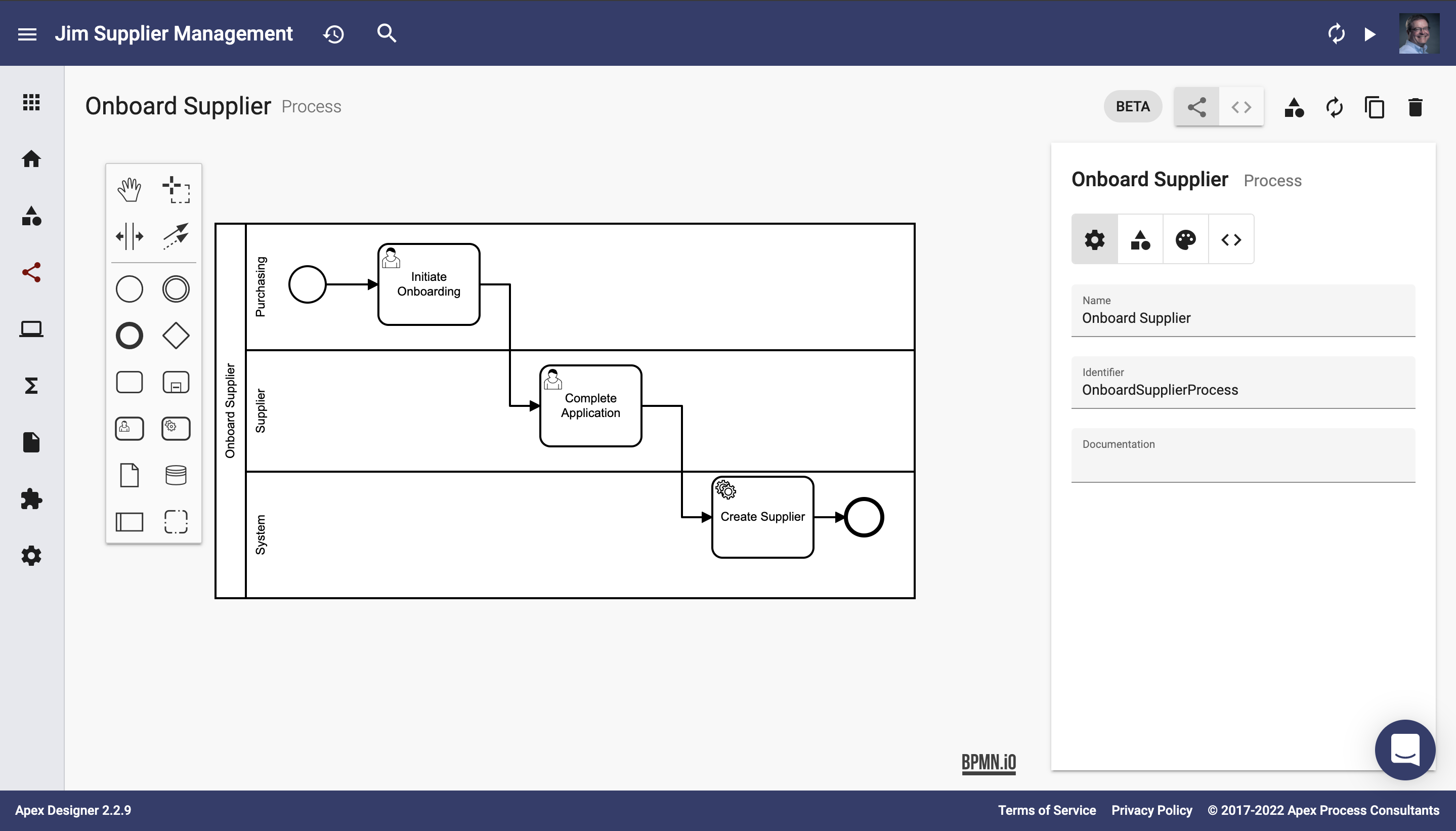The image size is (1456, 831).
Task: Create an end event from palette
Action: (x=130, y=336)
